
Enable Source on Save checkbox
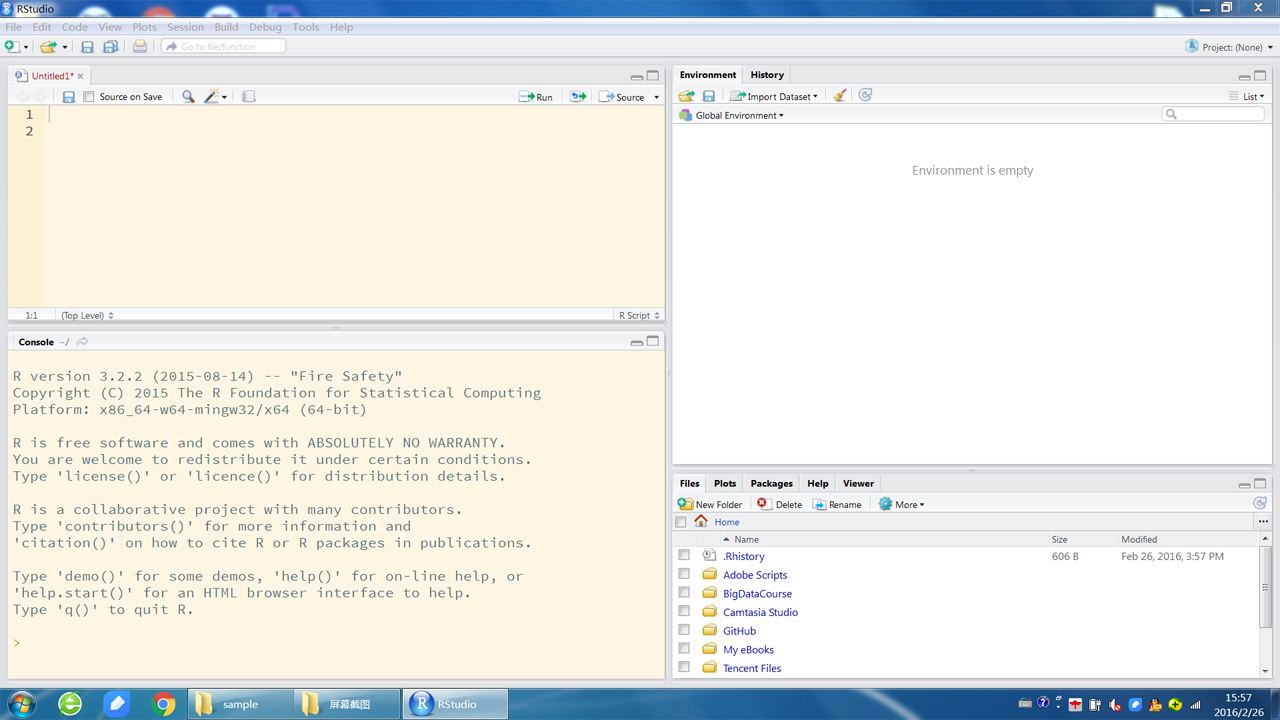click(88, 97)
